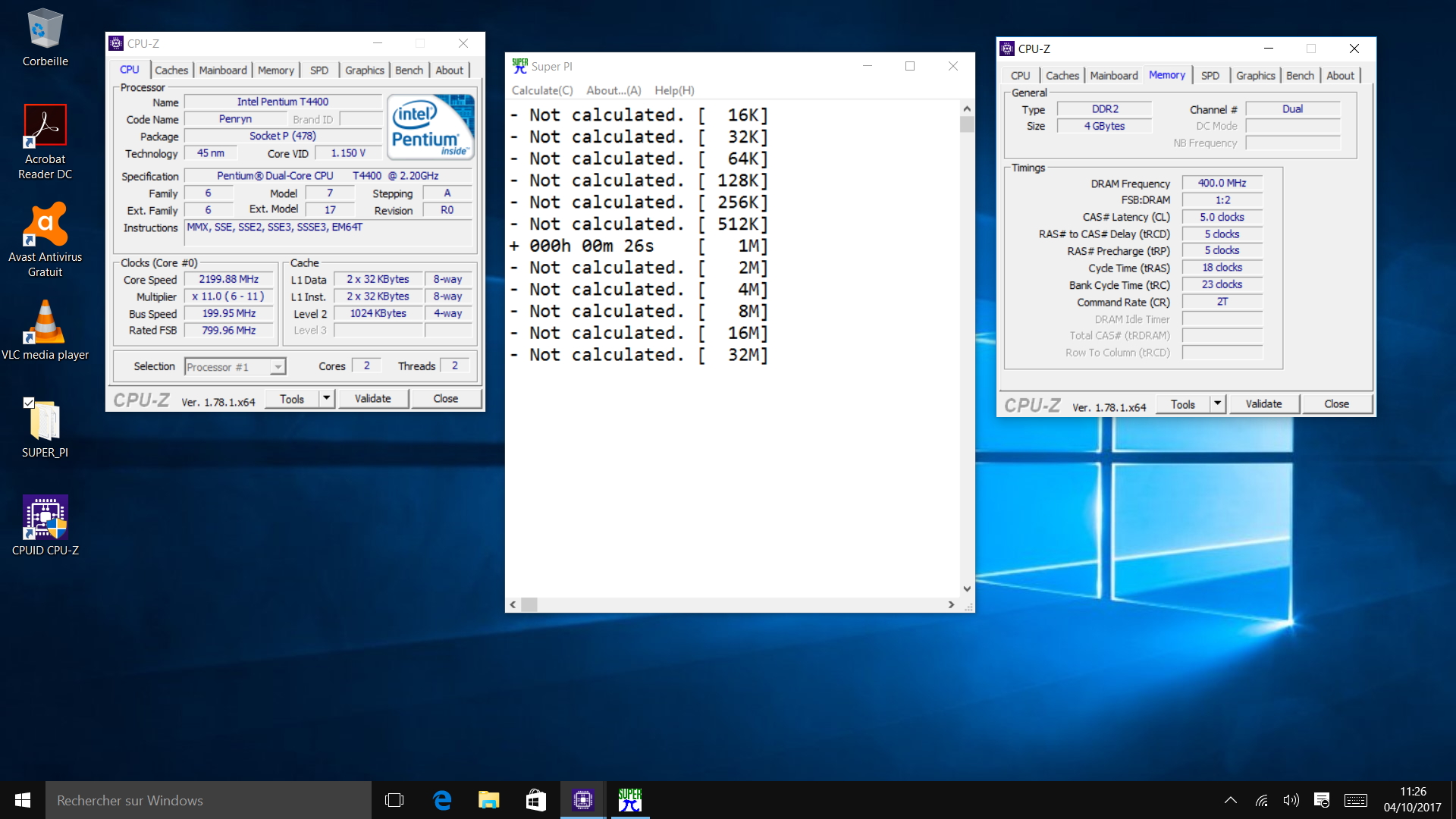Open the Corbeille recycle bin icon
The width and height of the screenshot is (1456, 819).
click(45, 38)
